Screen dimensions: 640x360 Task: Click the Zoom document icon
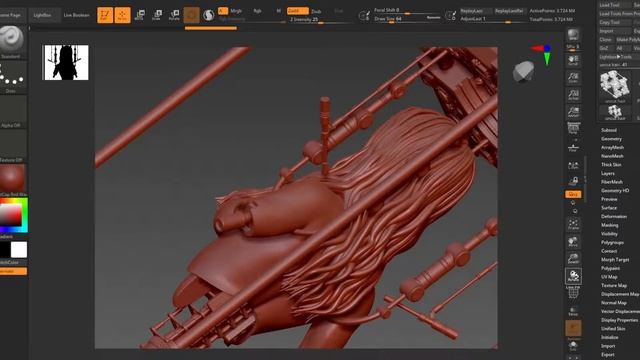pos(573,78)
